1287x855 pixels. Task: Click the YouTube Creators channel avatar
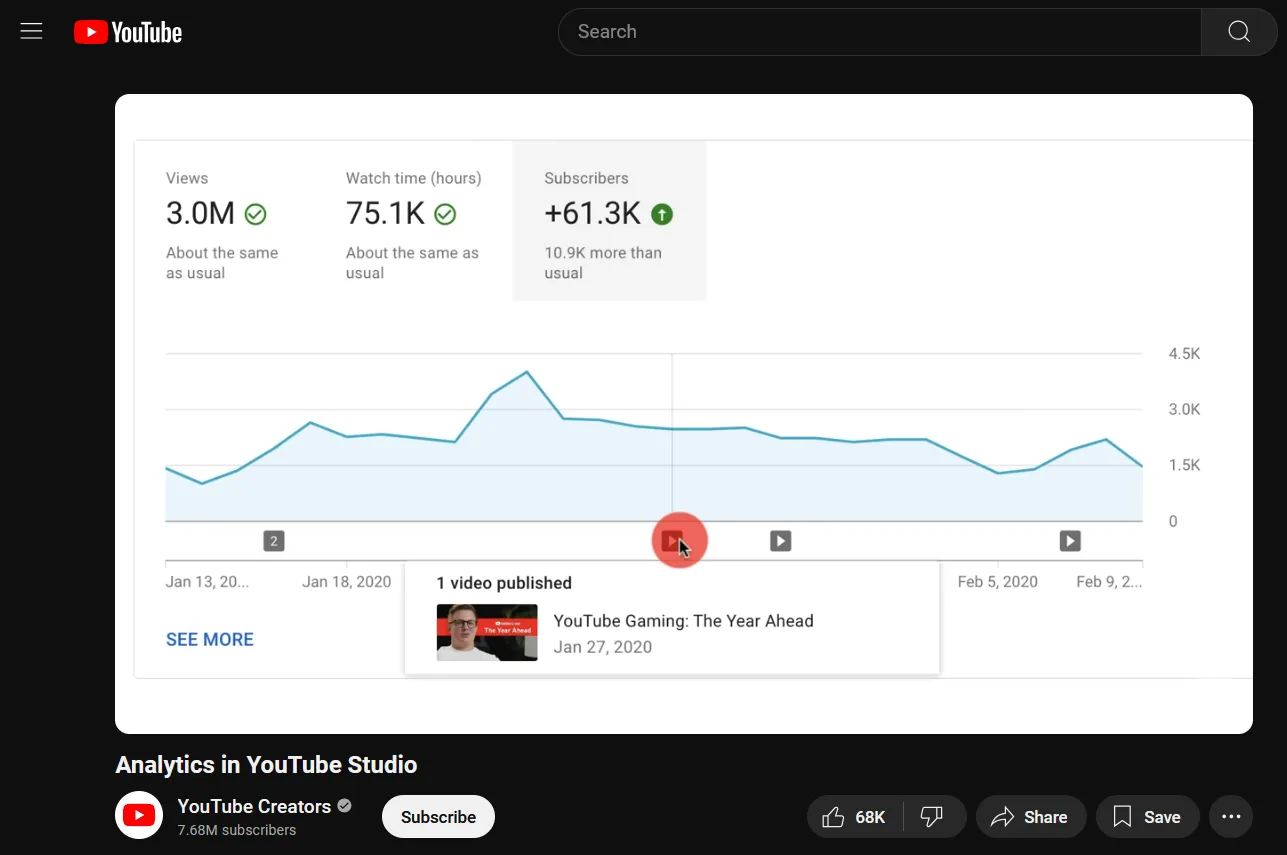(139, 815)
